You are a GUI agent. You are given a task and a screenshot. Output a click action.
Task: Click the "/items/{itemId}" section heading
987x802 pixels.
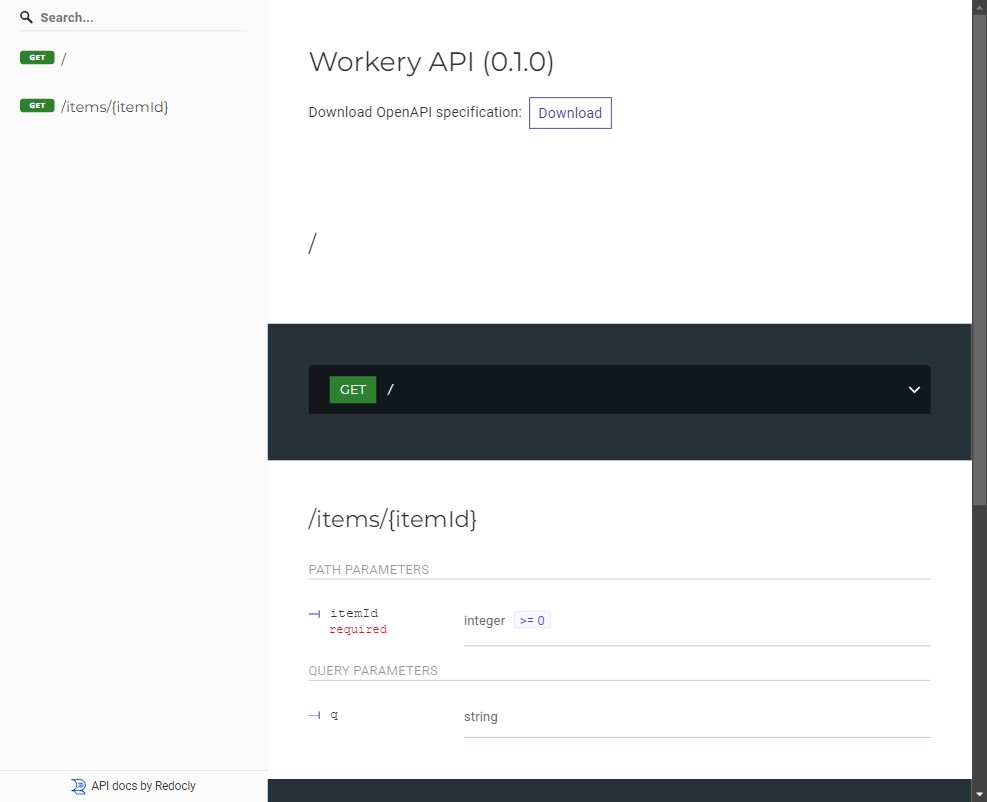(393, 519)
